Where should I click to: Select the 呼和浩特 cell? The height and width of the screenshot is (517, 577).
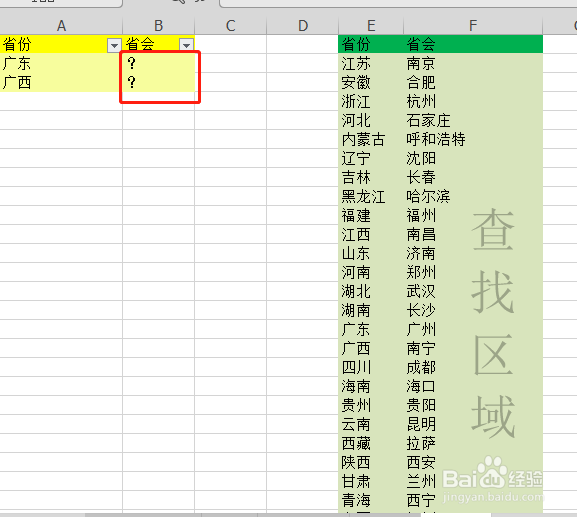tap(473, 139)
